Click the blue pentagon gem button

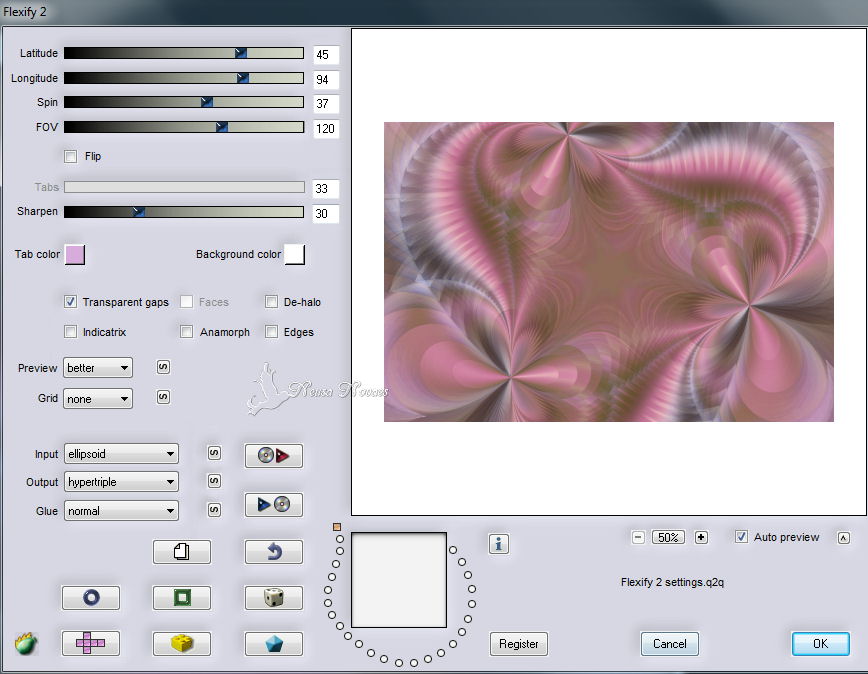[273, 644]
